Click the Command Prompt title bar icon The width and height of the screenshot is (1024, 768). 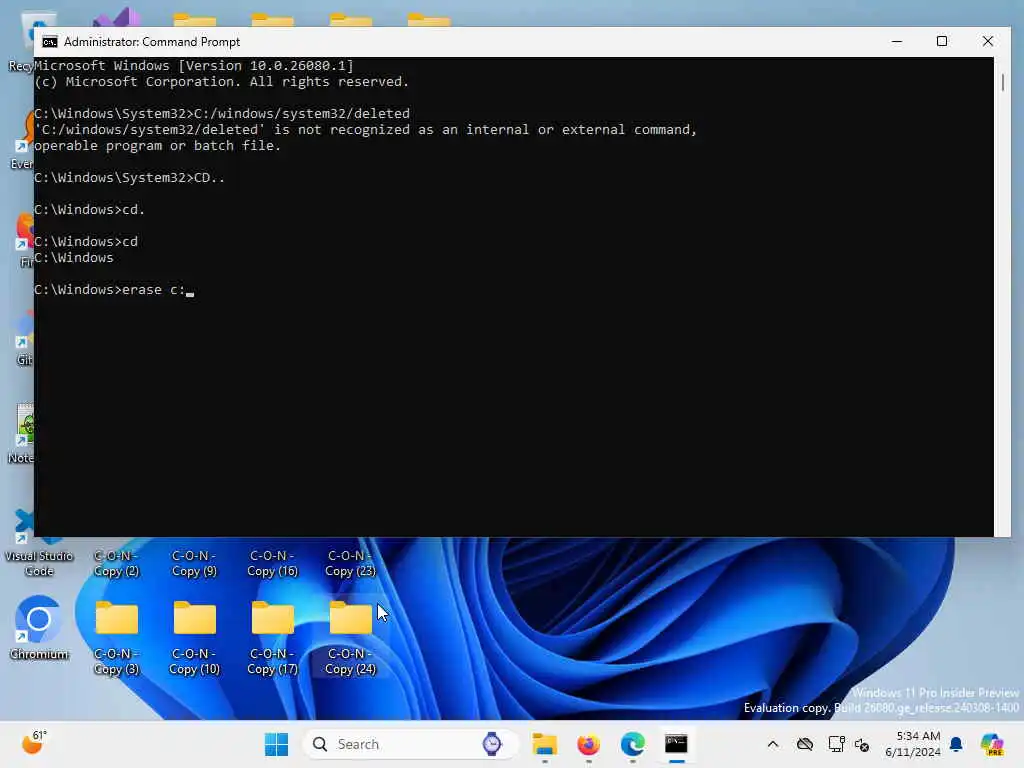[x=50, y=42]
